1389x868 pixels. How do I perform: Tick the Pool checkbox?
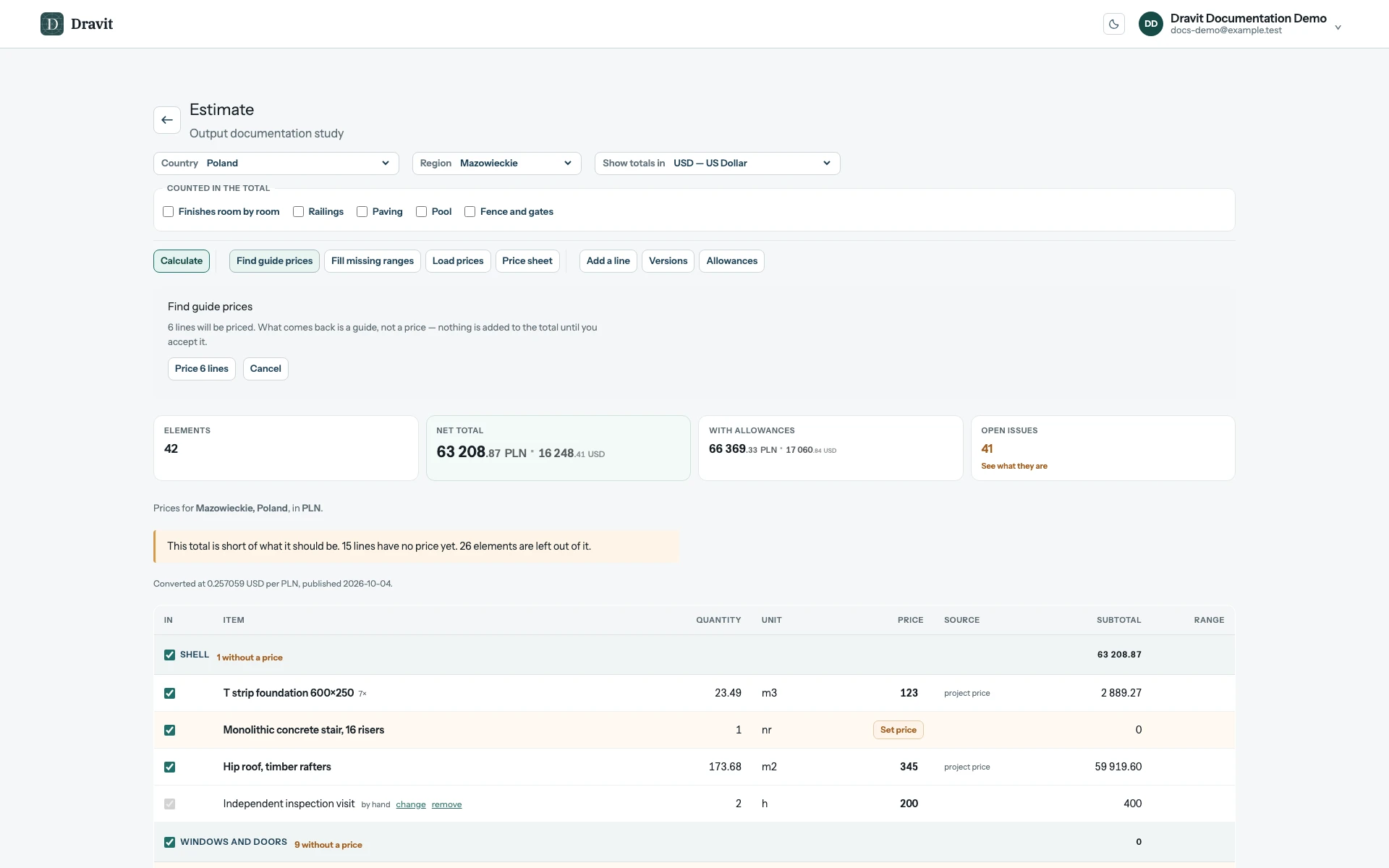click(422, 212)
